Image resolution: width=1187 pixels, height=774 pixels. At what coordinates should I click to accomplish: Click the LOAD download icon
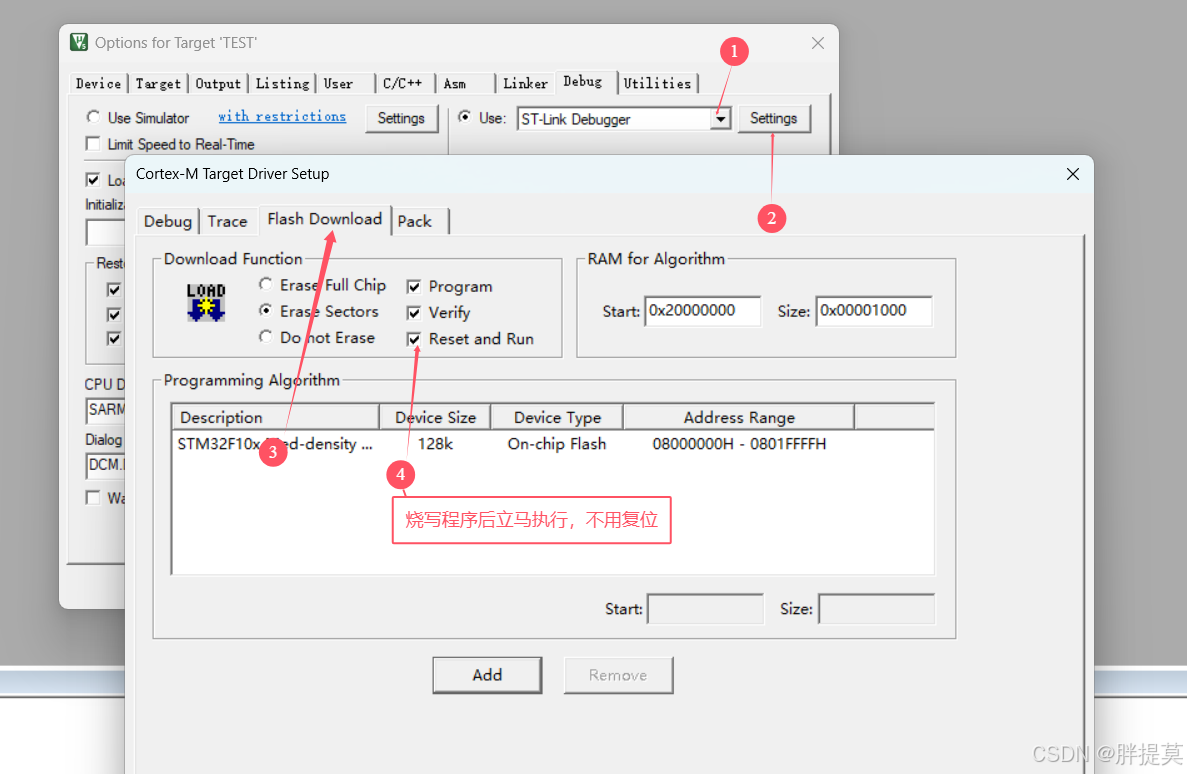pos(206,302)
